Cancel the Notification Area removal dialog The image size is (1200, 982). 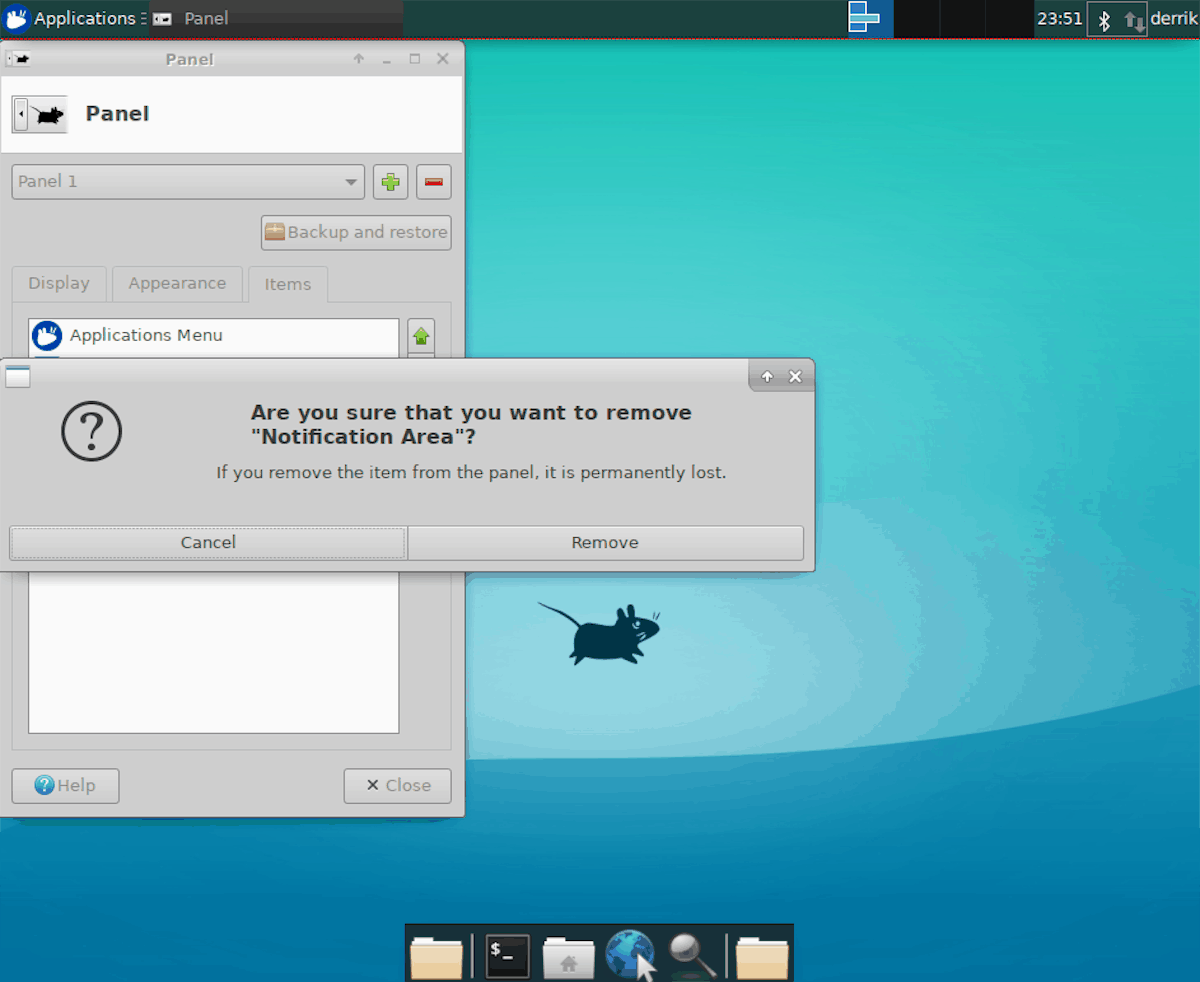tap(207, 542)
